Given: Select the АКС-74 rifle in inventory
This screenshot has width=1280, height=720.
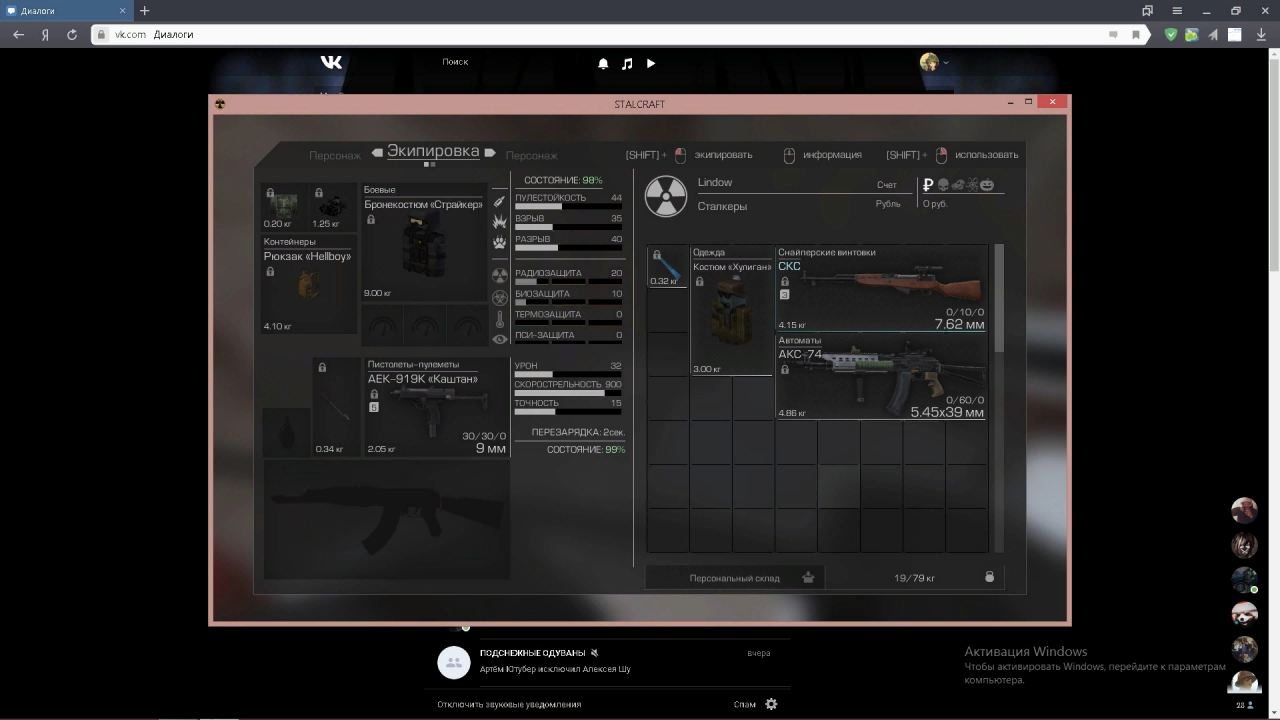Looking at the screenshot, I should (882, 377).
